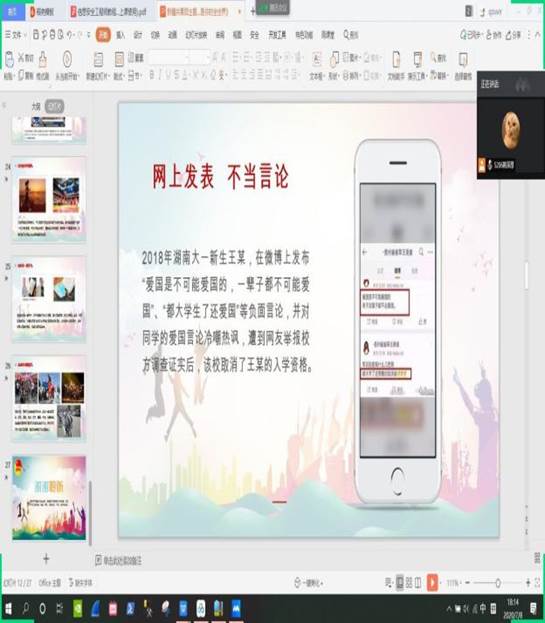Switch to the Design ribbon tab
This screenshot has height=623, width=545.
(137, 35)
